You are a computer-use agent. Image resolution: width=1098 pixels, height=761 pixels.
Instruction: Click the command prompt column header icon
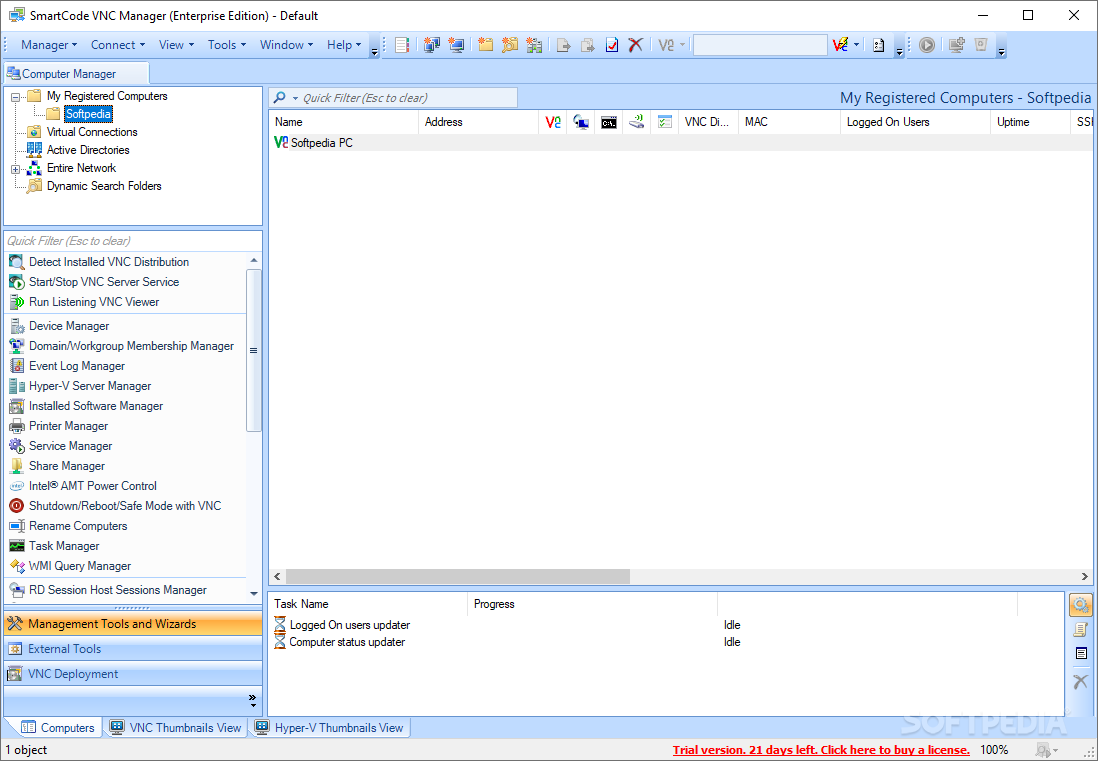pos(609,123)
